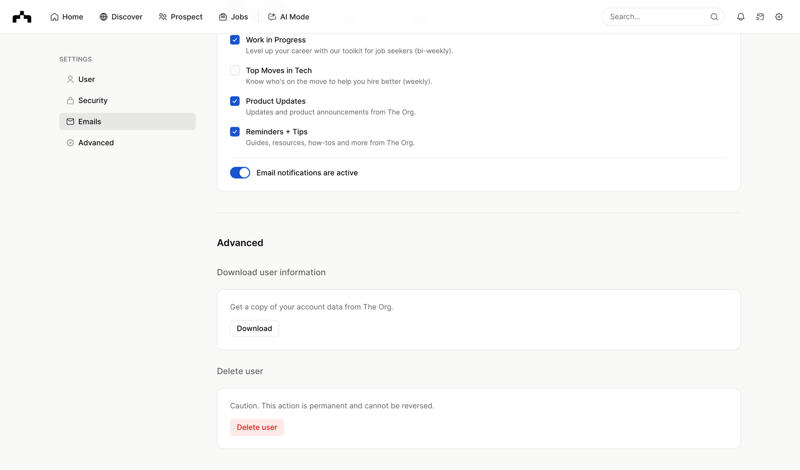800x470 pixels.
Task: Click the Work in Progress label
Action: [276, 40]
